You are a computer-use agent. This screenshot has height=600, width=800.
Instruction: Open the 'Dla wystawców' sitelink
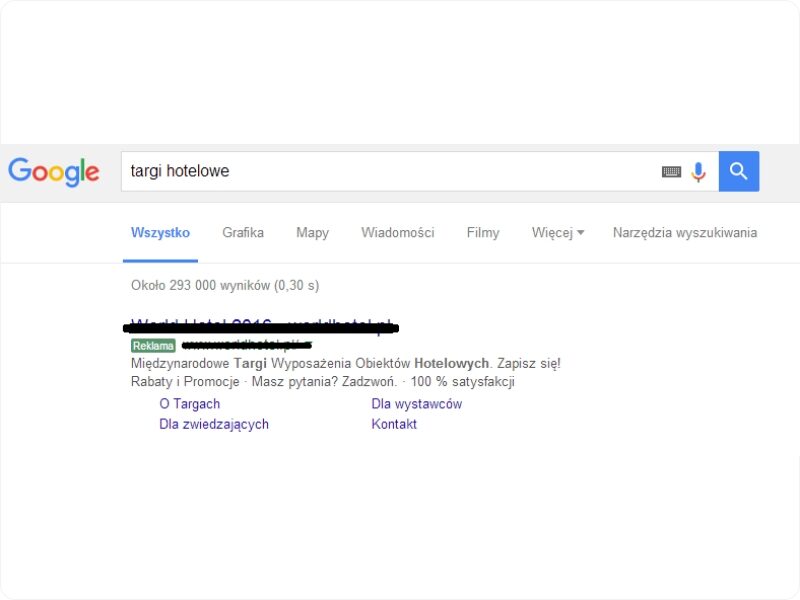[416, 404]
